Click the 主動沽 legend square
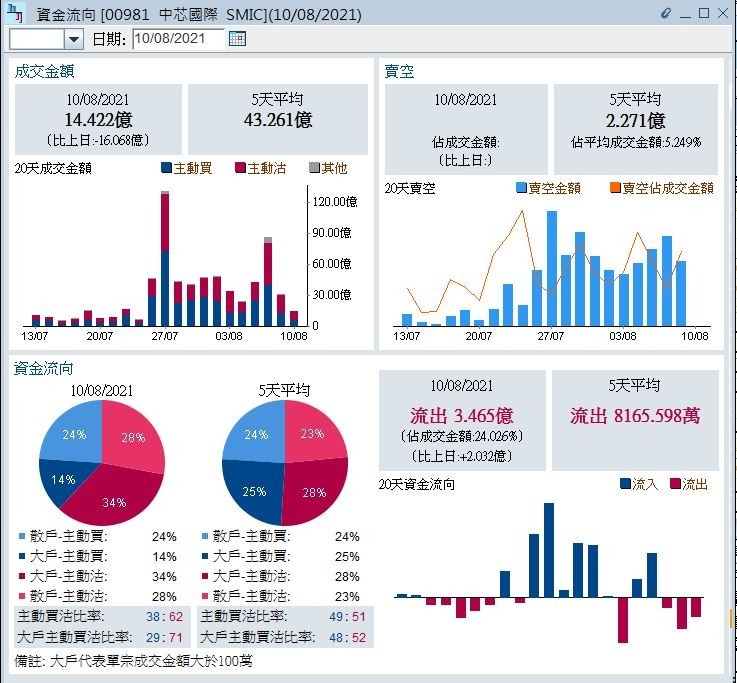 [x=240, y=168]
